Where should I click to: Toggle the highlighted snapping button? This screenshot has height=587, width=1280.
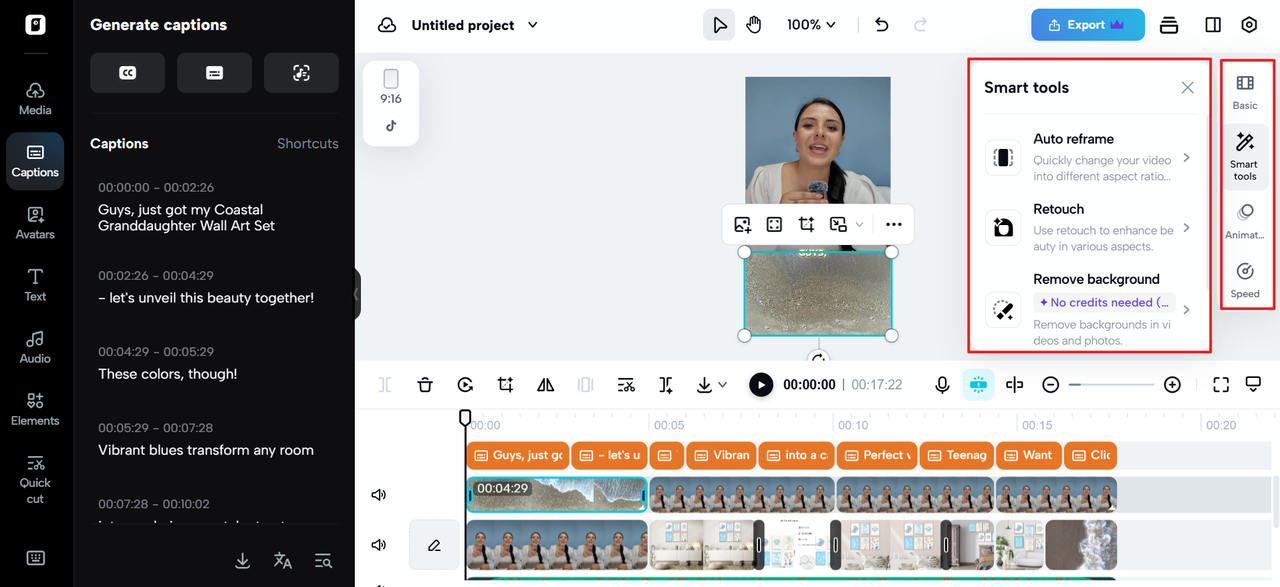pyautogui.click(x=978, y=385)
